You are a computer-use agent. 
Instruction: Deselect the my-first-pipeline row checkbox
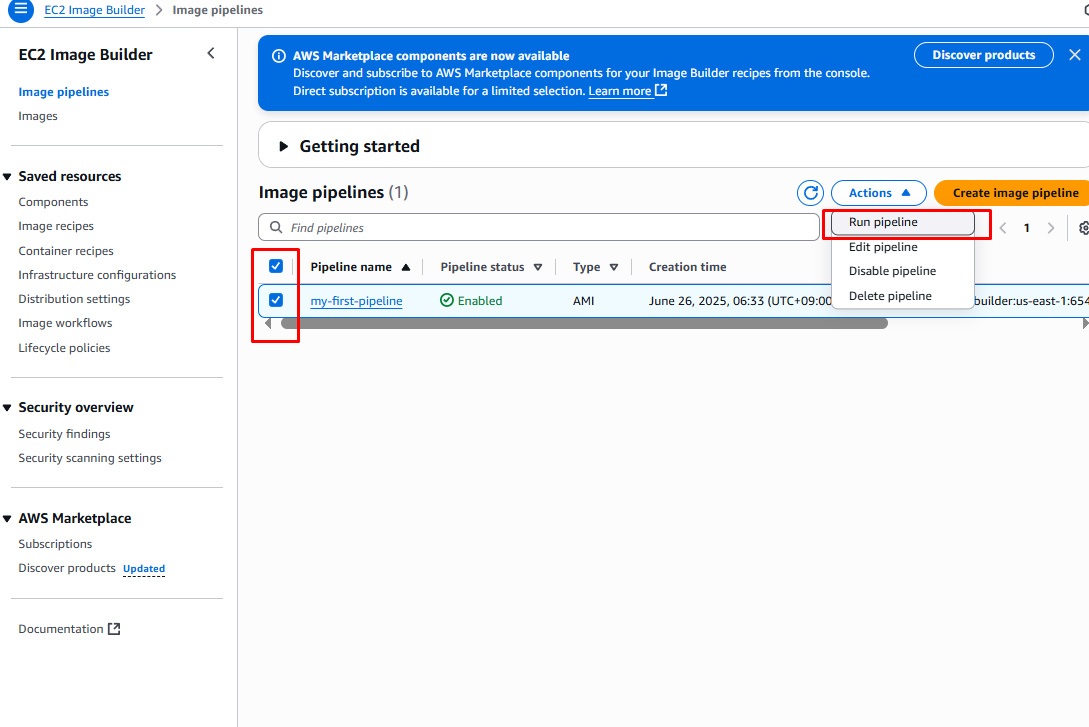(x=276, y=300)
